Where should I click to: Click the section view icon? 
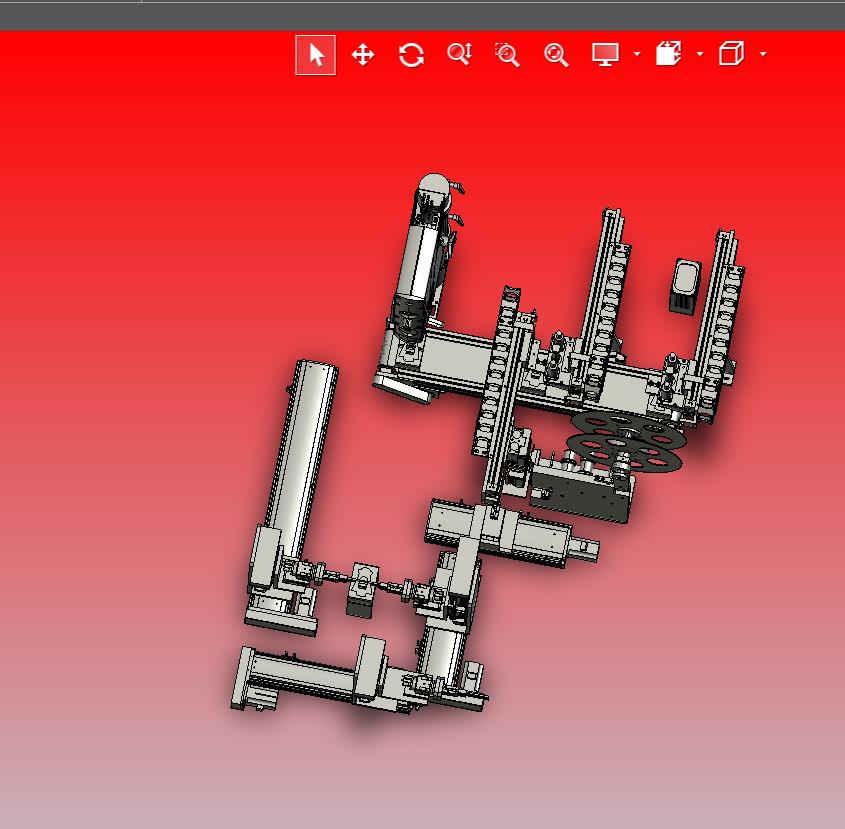pos(668,53)
